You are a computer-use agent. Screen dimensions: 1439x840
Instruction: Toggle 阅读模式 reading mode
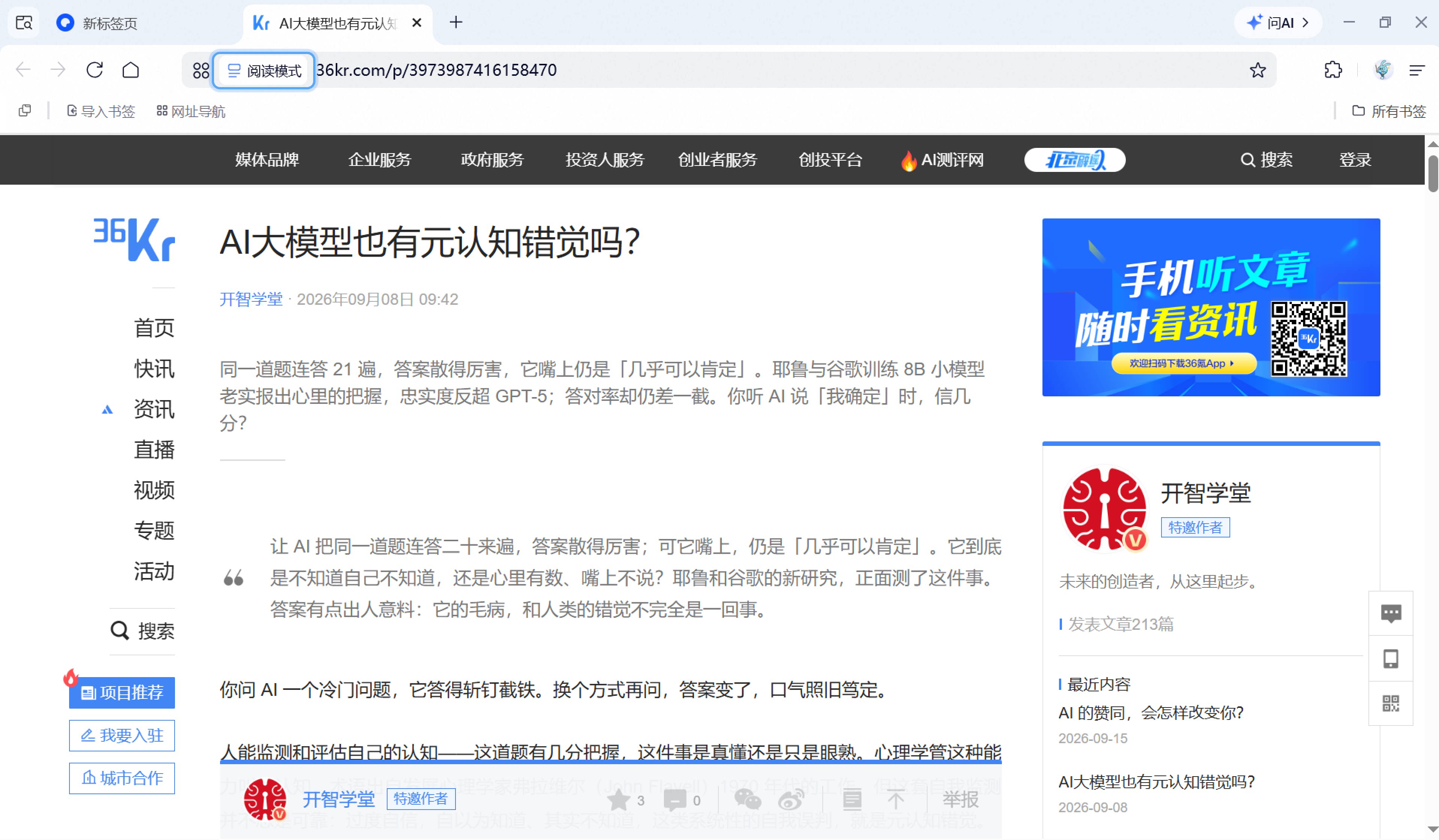[x=263, y=70]
